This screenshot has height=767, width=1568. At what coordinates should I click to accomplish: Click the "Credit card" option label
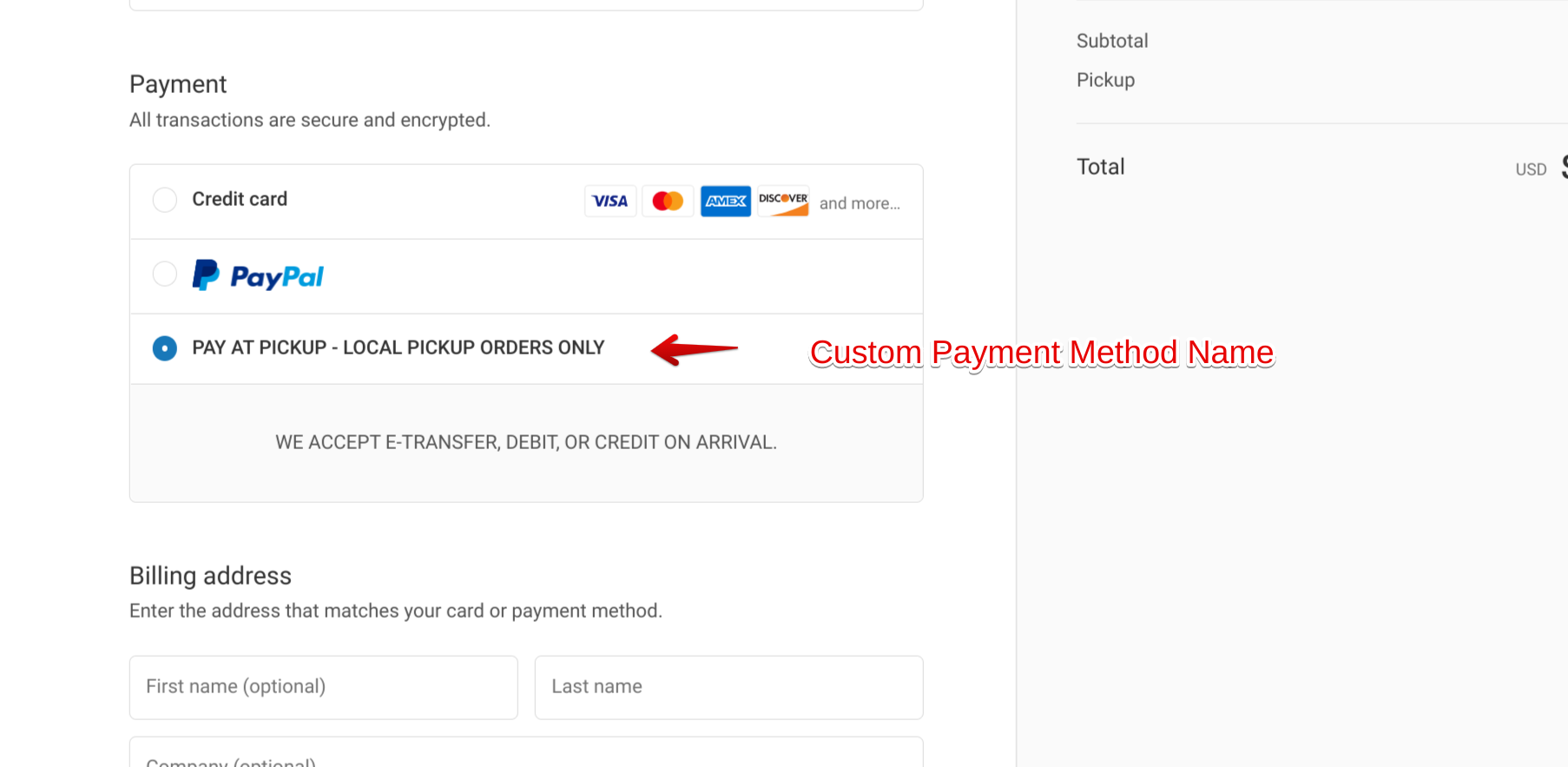tap(240, 199)
